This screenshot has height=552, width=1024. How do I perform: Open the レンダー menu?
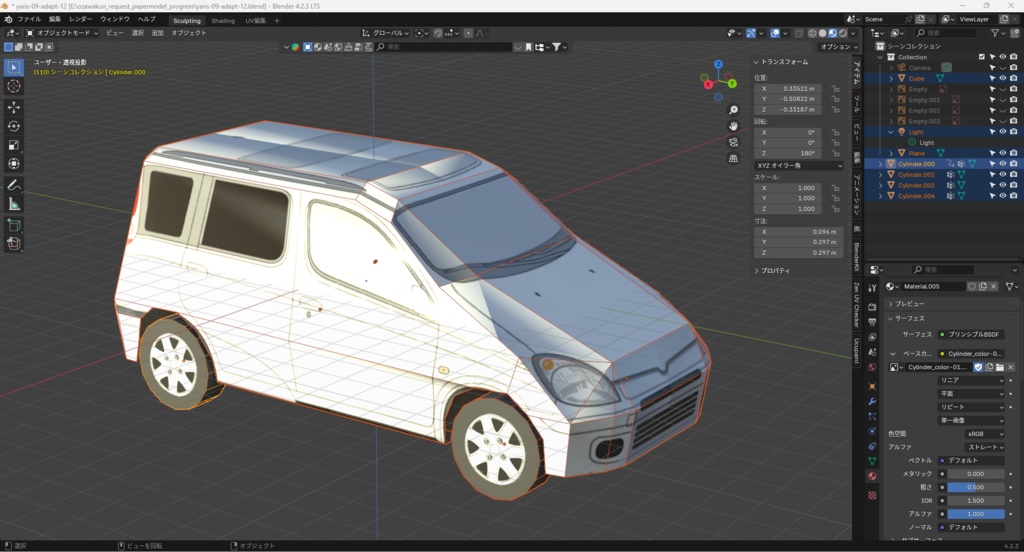pos(81,19)
